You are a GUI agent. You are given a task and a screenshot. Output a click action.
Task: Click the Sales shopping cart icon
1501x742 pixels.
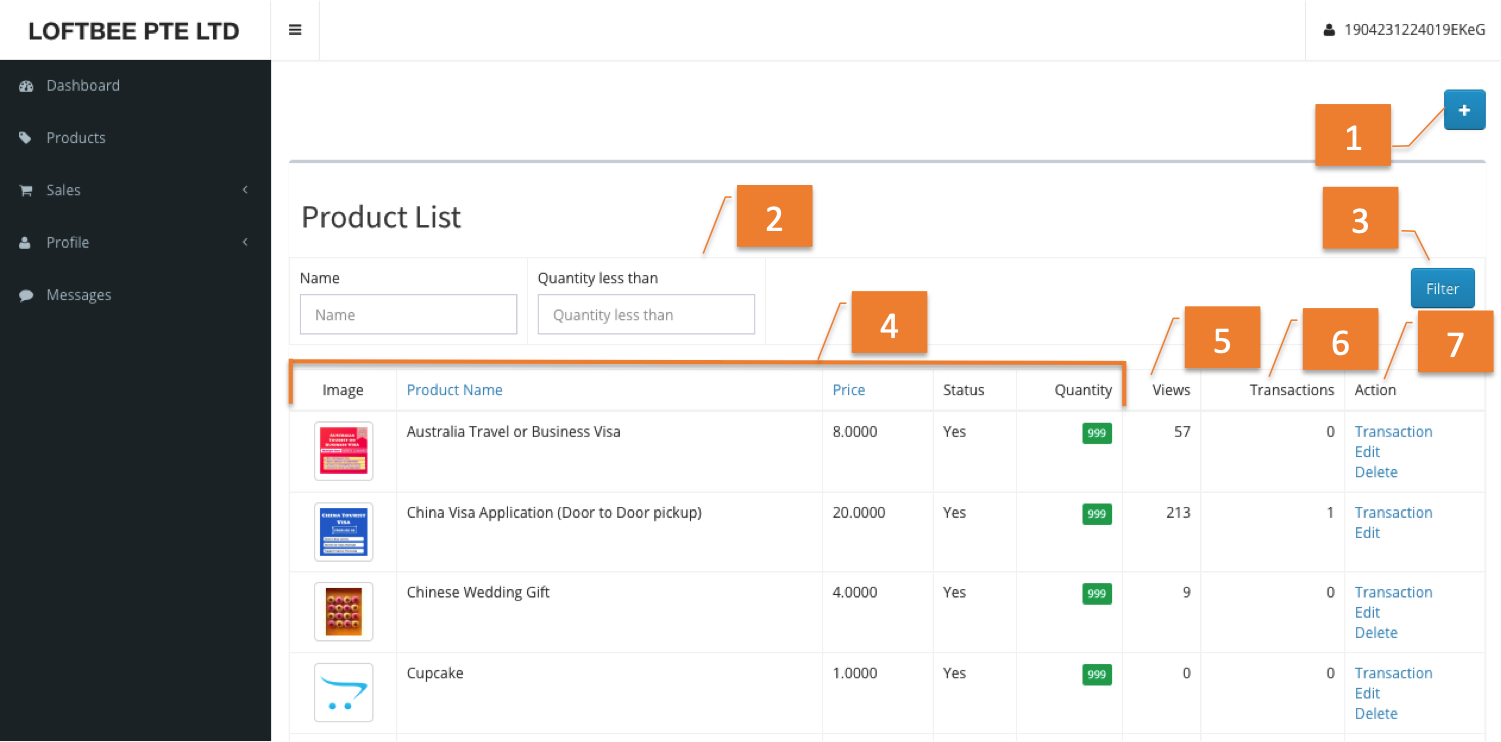coord(27,191)
